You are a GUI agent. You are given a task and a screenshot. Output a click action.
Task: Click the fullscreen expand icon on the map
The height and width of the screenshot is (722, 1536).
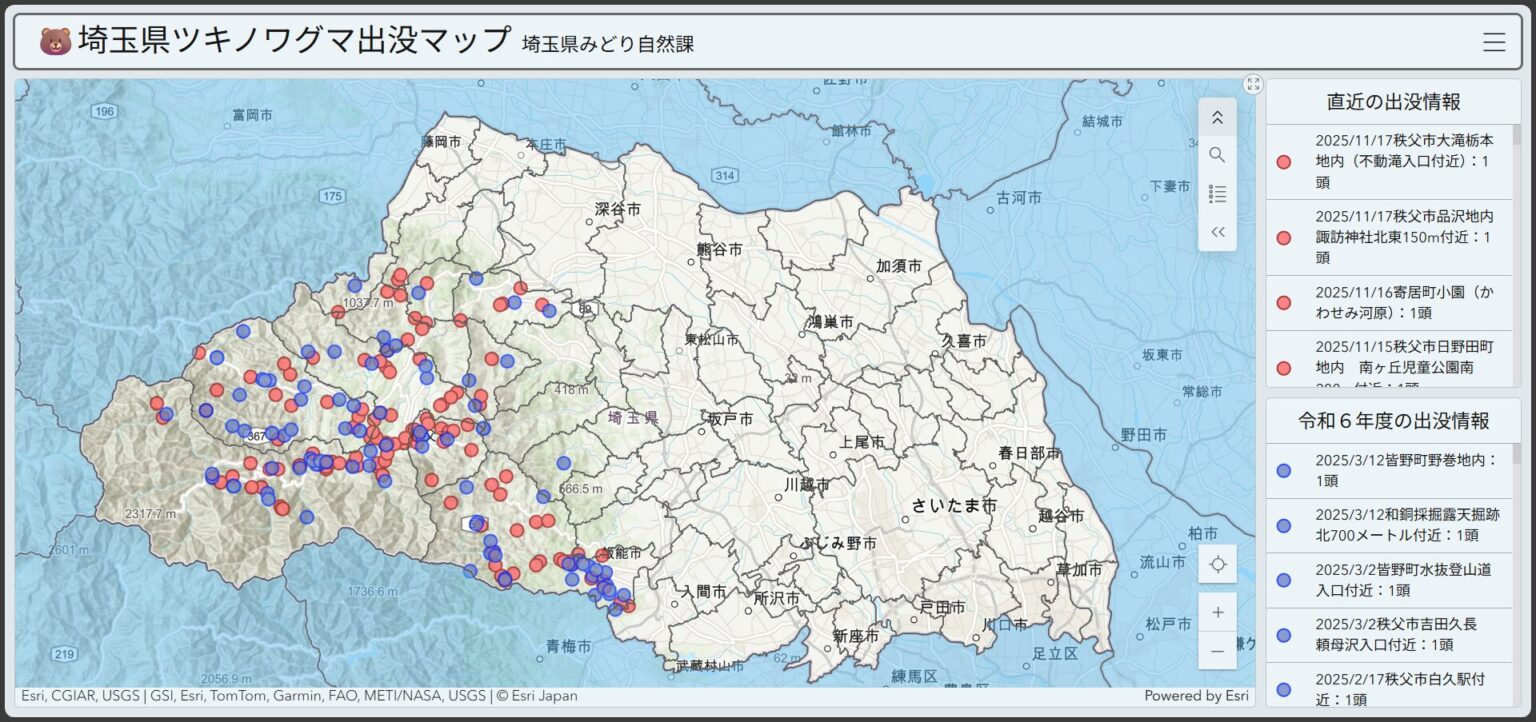(1253, 84)
